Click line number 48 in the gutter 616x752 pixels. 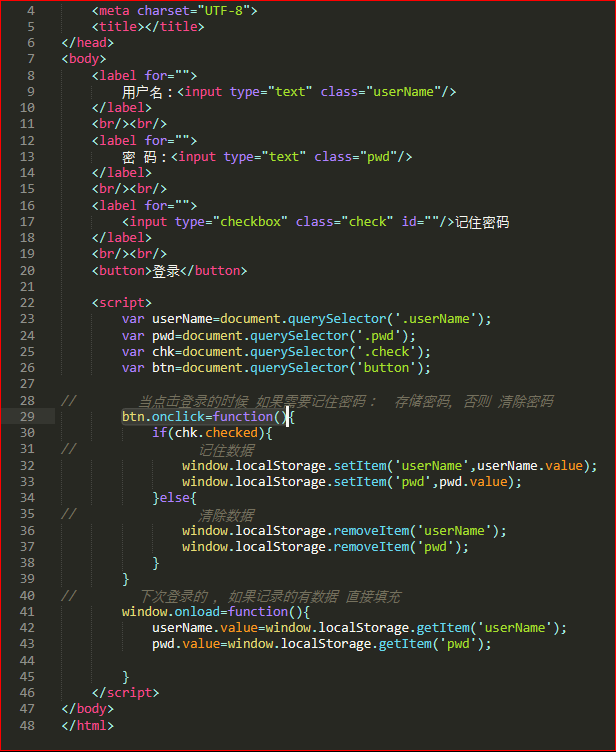point(27,725)
